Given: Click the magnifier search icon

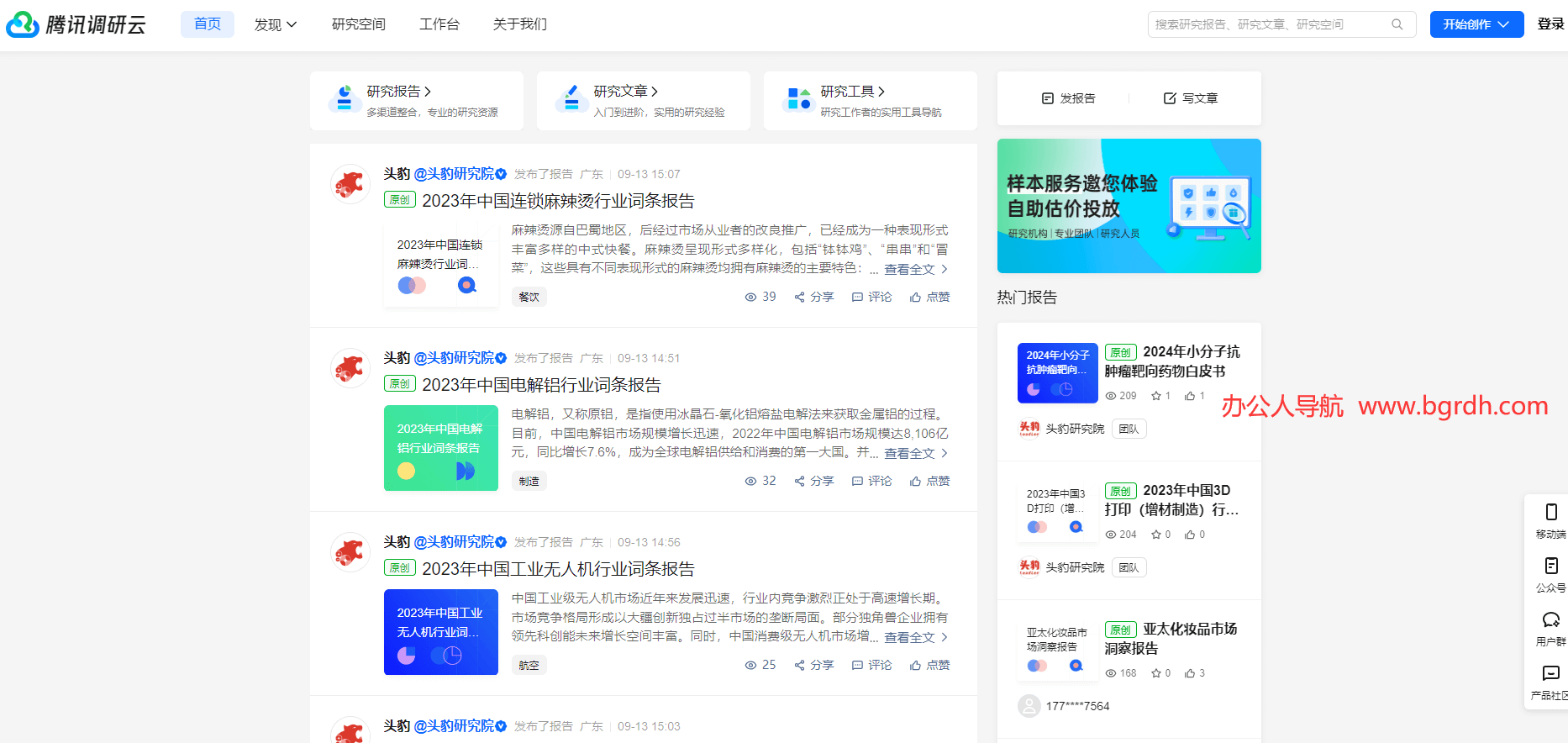Looking at the screenshot, I should point(1397,24).
